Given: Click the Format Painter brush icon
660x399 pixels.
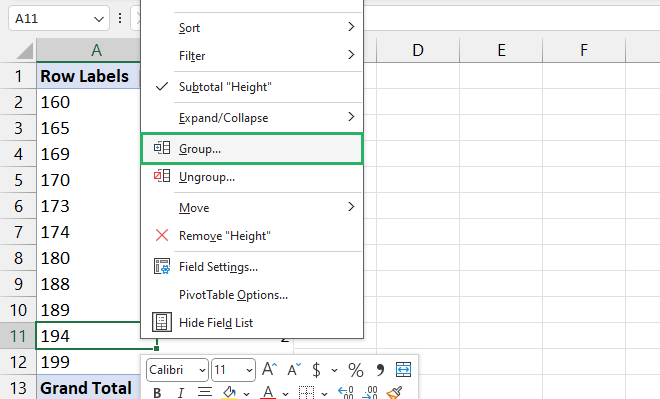Looking at the screenshot, I should coord(395,393).
